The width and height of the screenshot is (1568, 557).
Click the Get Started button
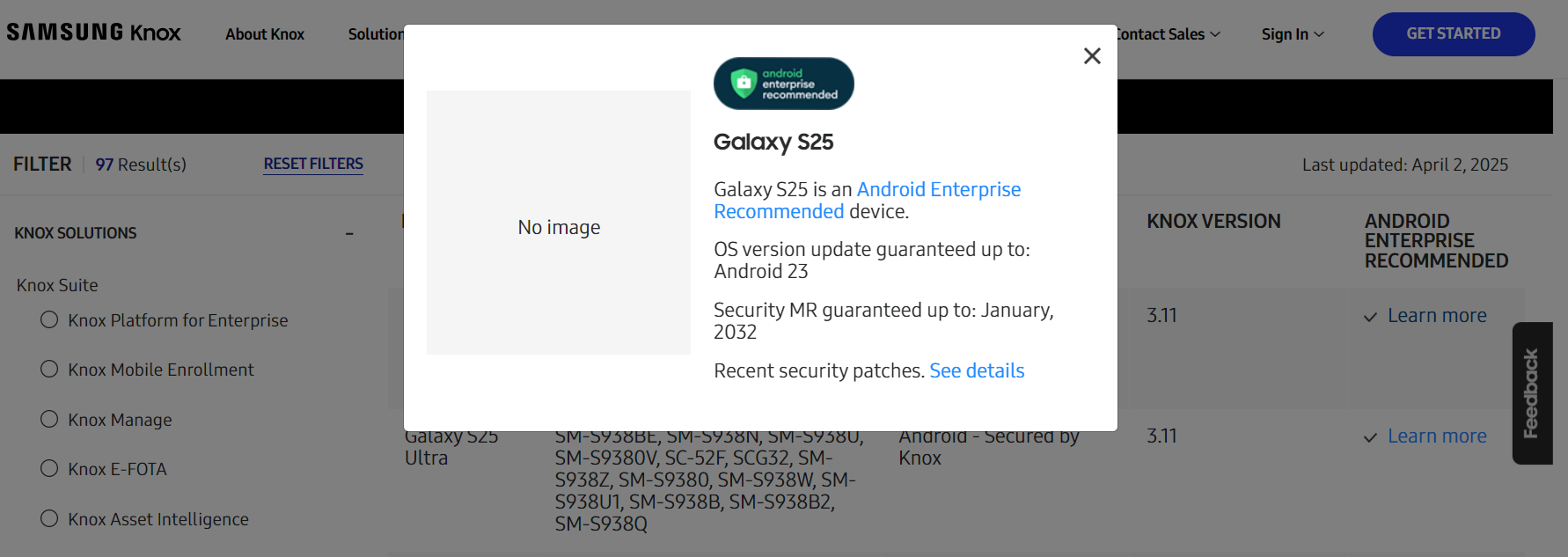tap(1454, 34)
